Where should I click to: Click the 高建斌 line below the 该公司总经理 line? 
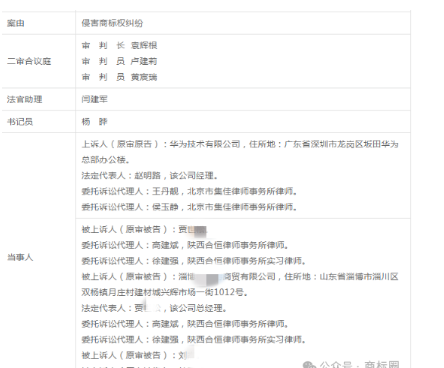pyautogui.click(x=185, y=324)
